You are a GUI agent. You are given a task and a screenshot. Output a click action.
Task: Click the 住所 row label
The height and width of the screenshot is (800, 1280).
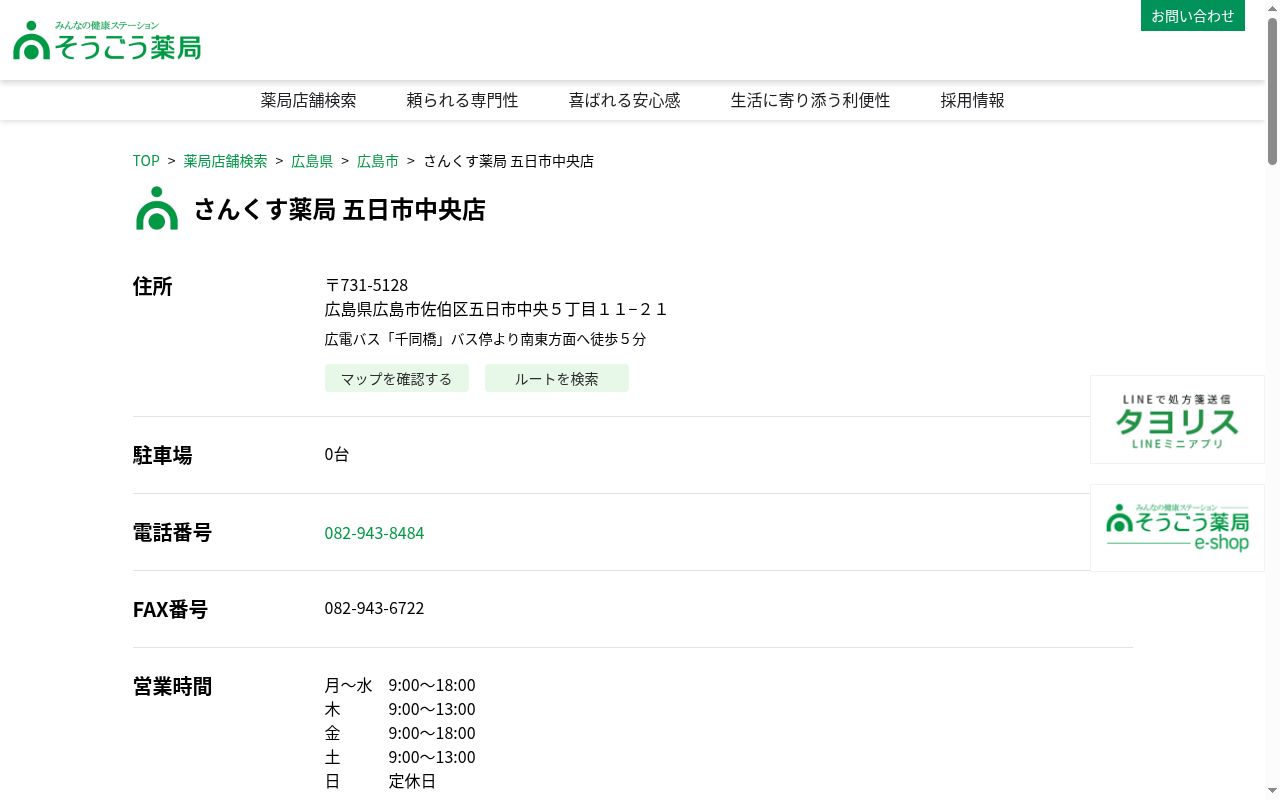click(x=153, y=286)
